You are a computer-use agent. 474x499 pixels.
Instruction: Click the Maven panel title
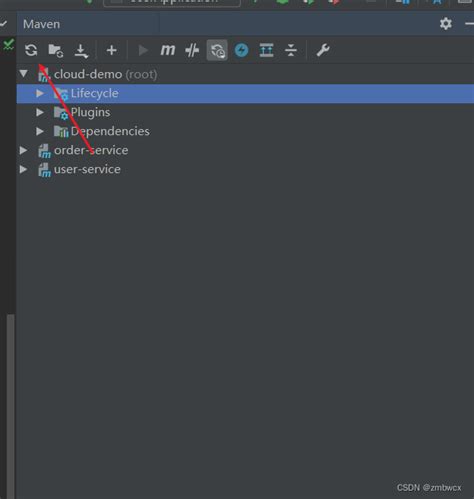click(42, 24)
